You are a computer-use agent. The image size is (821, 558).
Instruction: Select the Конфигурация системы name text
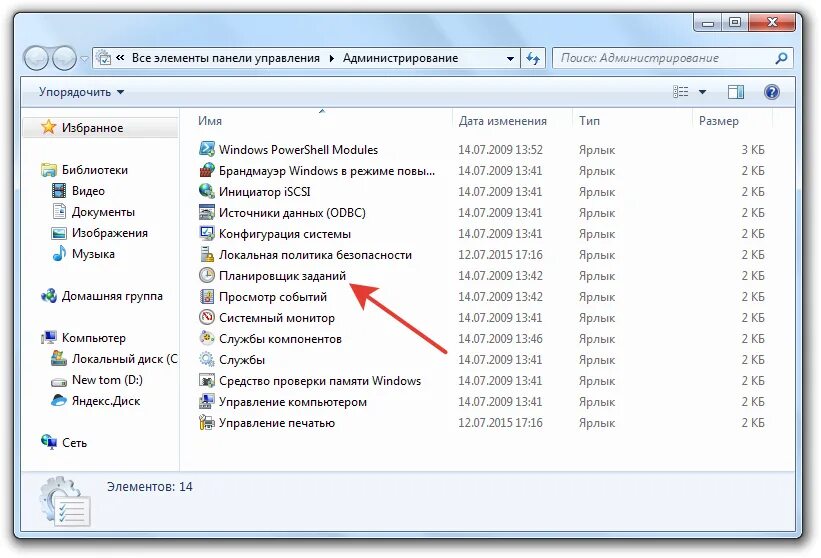pyautogui.click(x=285, y=233)
